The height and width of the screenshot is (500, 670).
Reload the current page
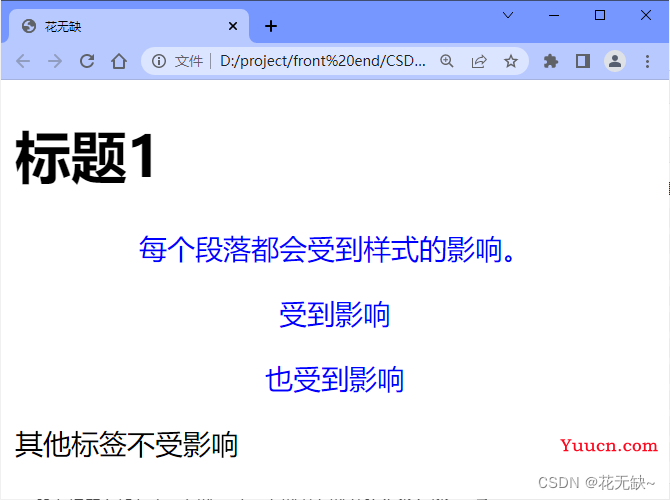click(87, 61)
